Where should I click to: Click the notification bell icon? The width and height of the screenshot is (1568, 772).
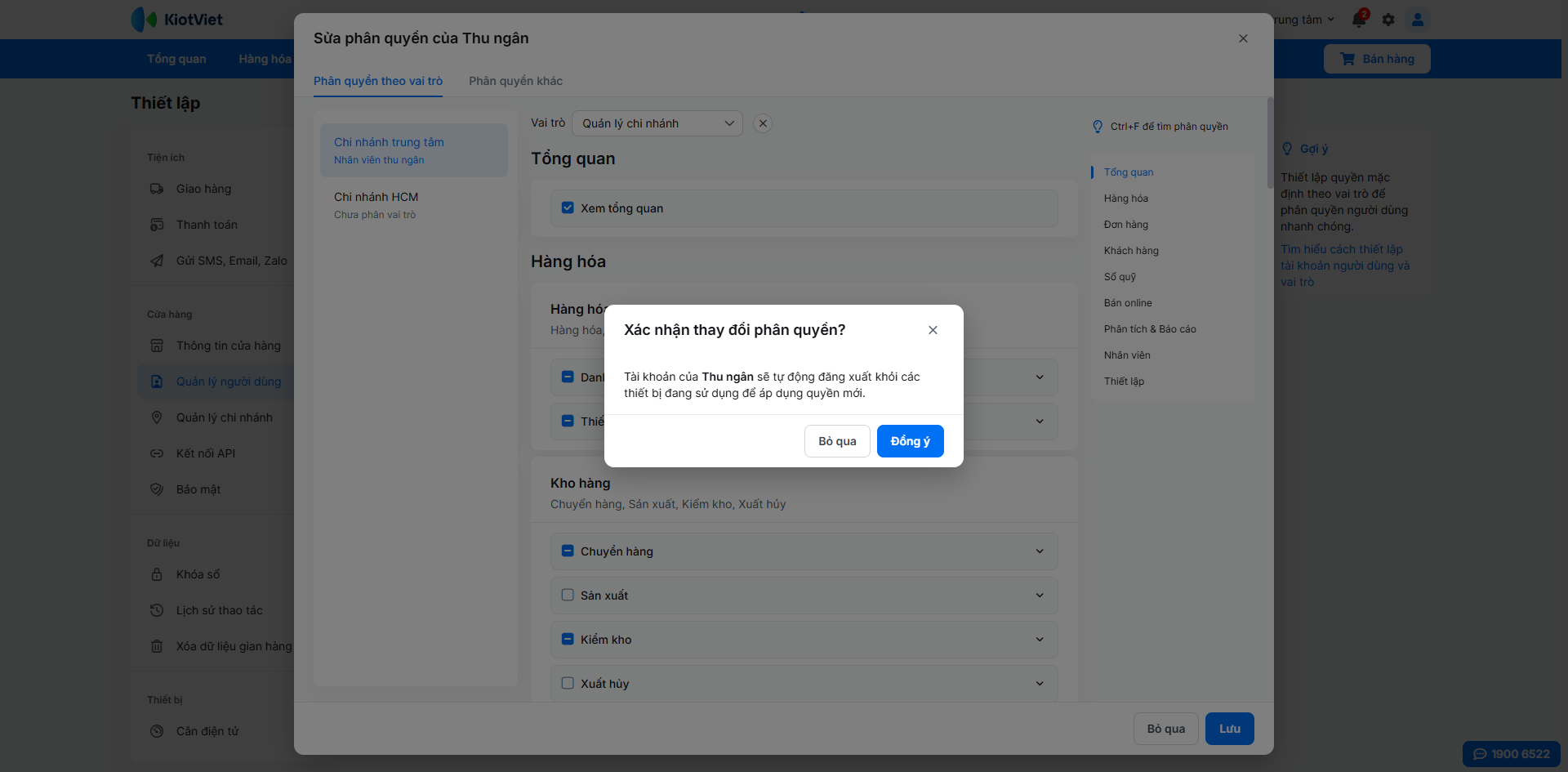coord(1359,20)
